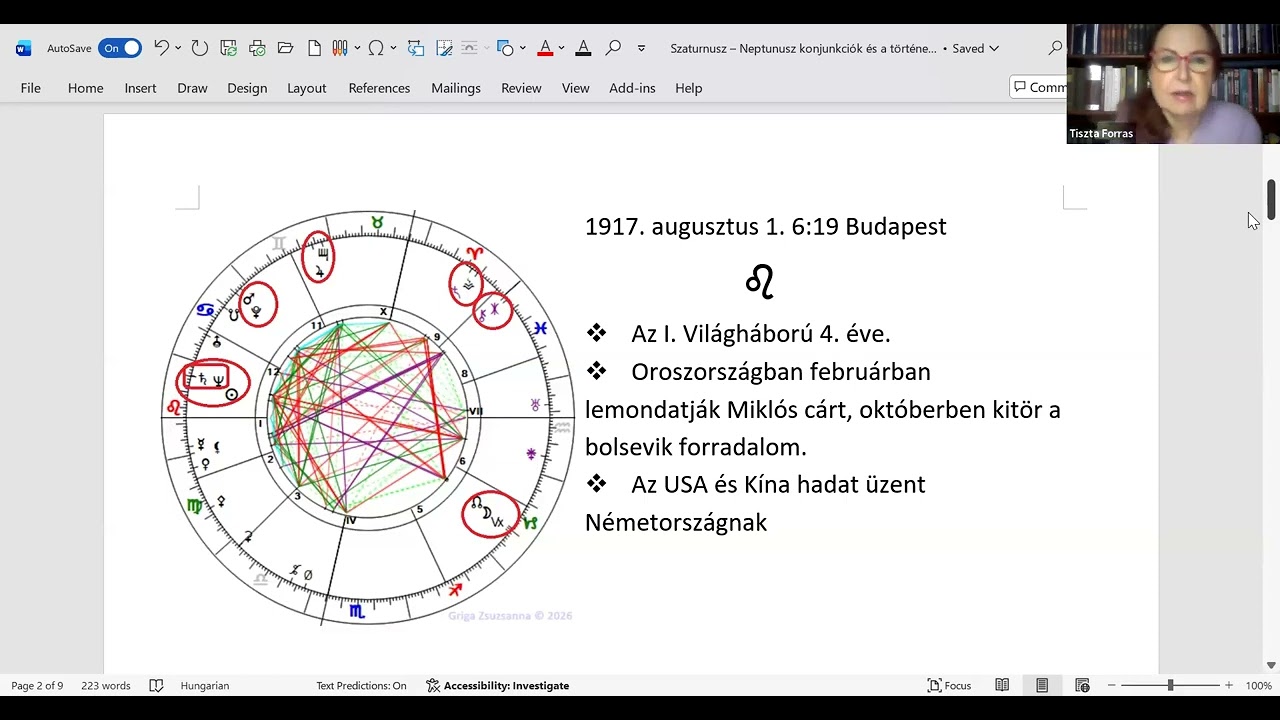1280x720 pixels.
Task: Click the draw text box icon
Action: click(445, 48)
